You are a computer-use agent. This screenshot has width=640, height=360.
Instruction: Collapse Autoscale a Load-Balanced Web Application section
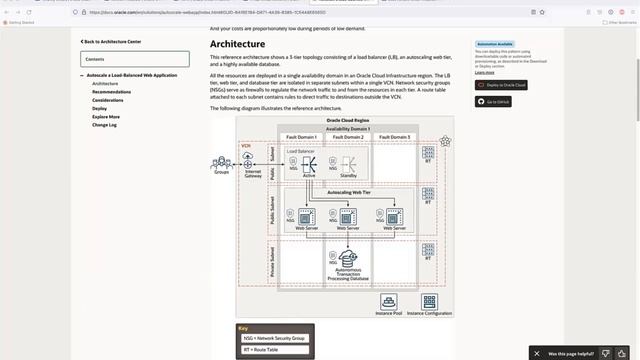click(82, 76)
